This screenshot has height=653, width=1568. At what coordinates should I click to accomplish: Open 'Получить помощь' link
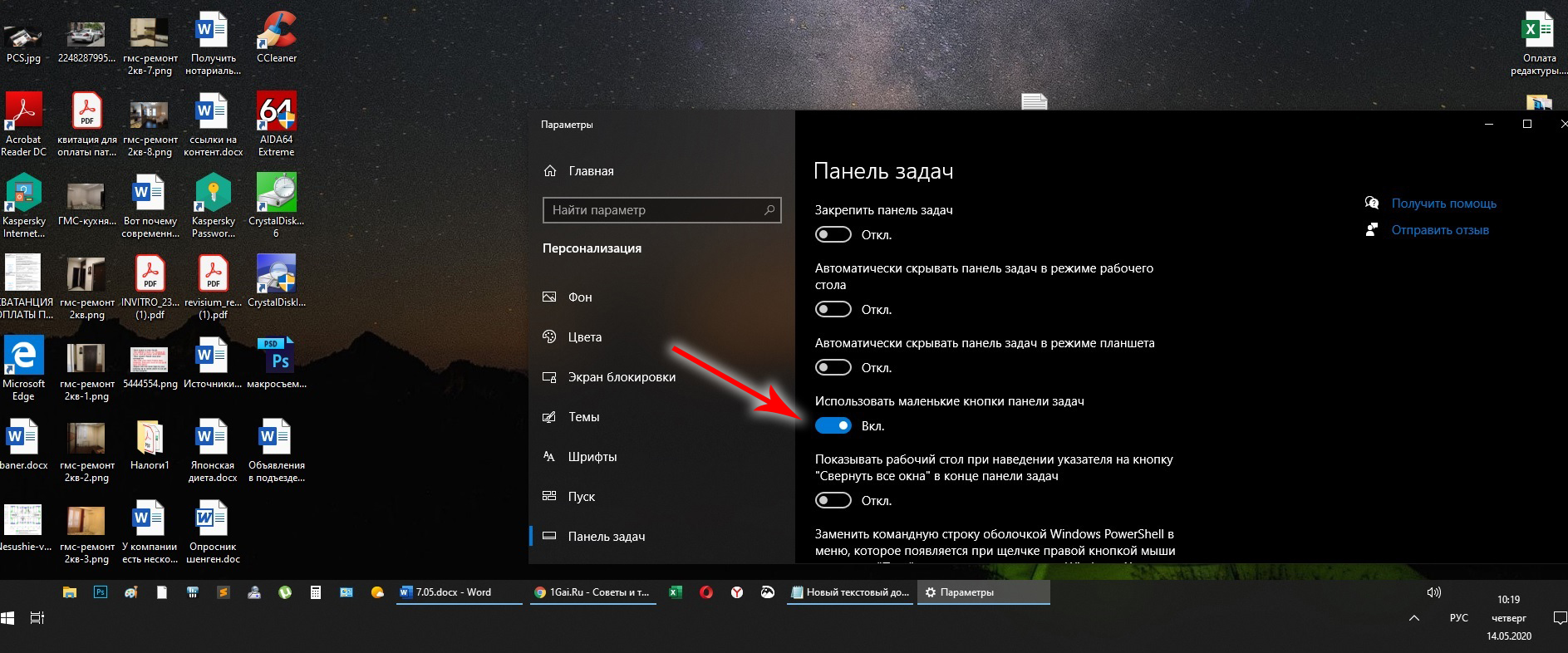tap(1443, 204)
